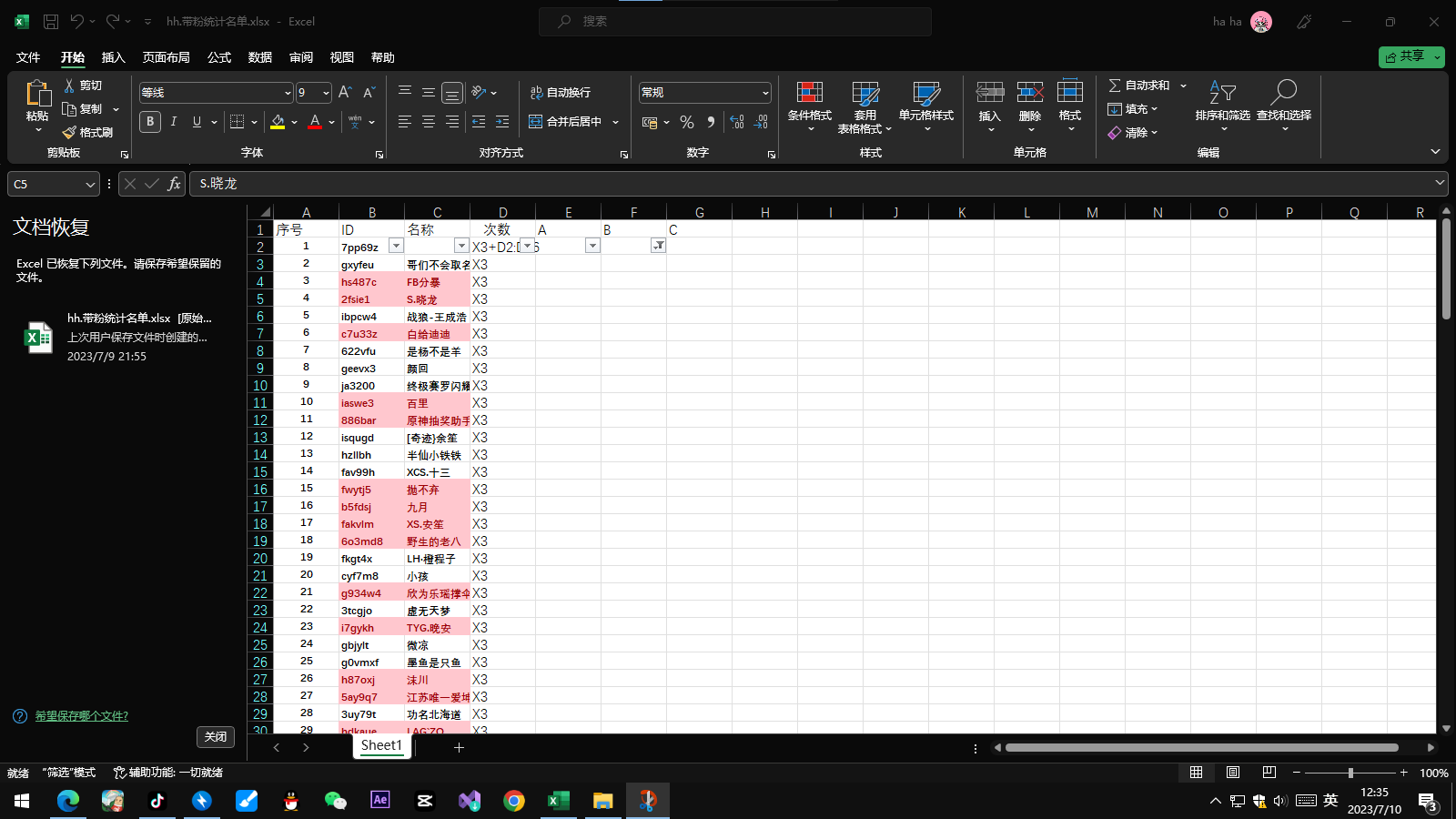Add a new sheet with the plus button
1456x819 pixels.
click(x=459, y=747)
